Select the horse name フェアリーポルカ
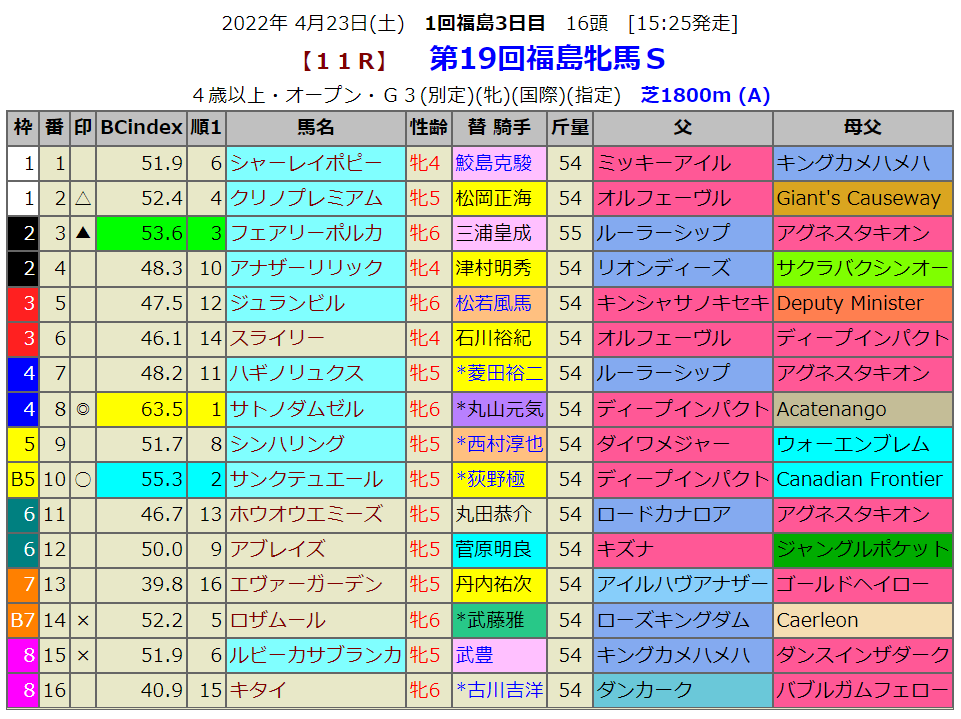The height and width of the screenshot is (719, 961). [x=306, y=233]
